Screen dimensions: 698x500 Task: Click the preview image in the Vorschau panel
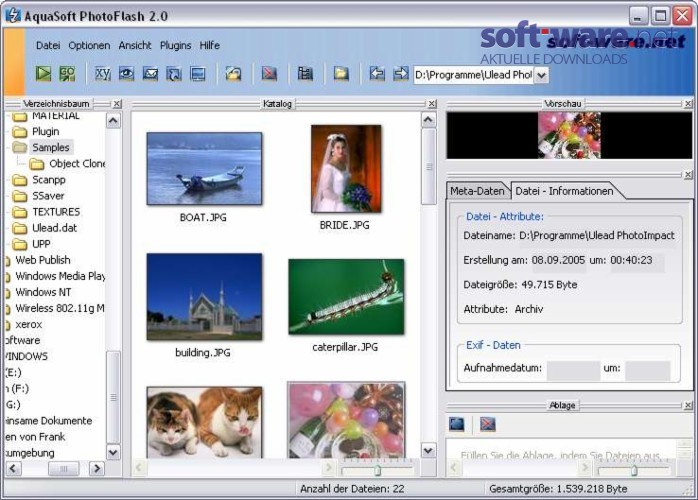[569, 135]
